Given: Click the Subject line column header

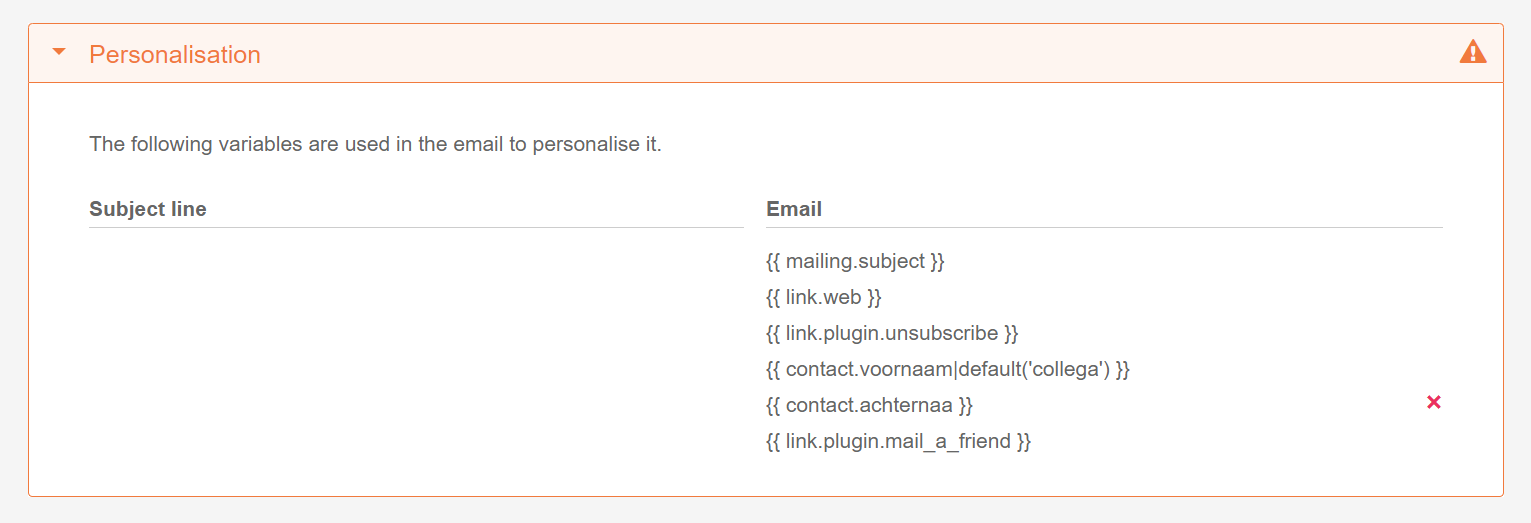Looking at the screenshot, I should [148, 209].
